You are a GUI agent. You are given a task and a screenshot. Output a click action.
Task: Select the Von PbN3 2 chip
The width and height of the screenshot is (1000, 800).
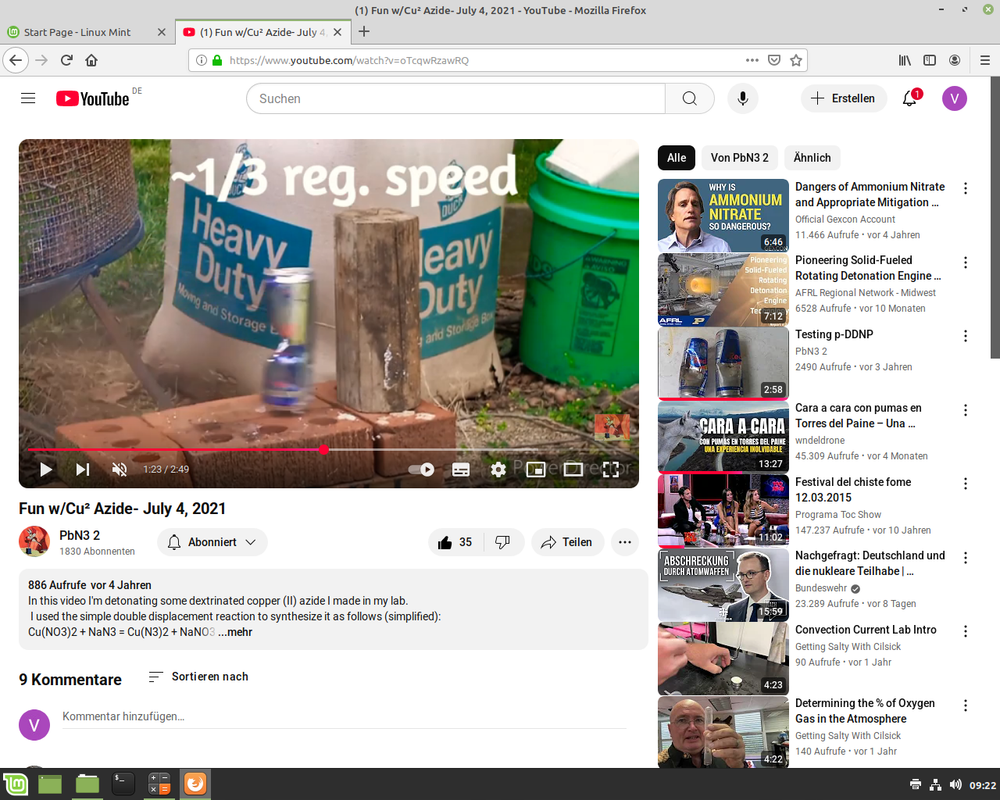tap(739, 158)
